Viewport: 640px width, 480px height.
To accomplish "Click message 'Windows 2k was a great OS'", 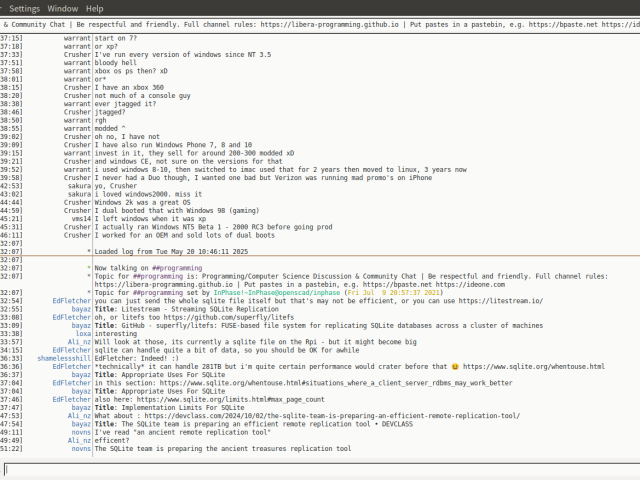I will [x=142, y=202].
